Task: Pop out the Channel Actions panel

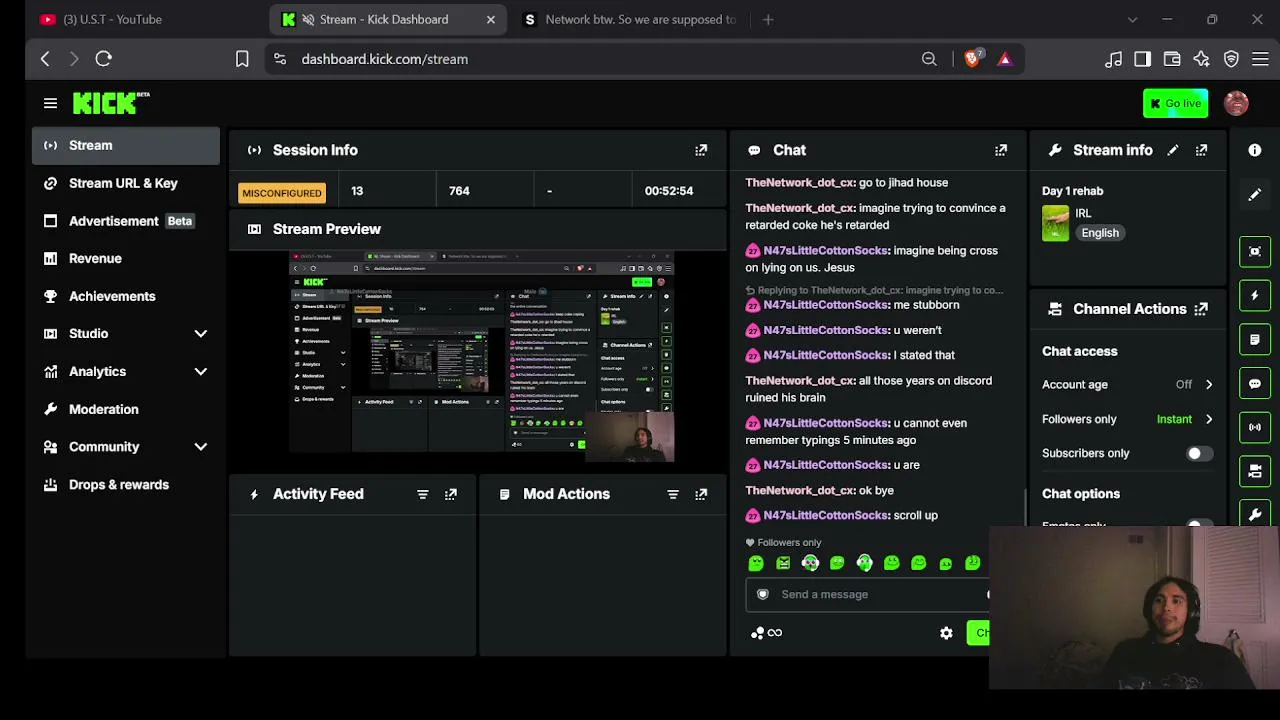Action: pos(1201,309)
